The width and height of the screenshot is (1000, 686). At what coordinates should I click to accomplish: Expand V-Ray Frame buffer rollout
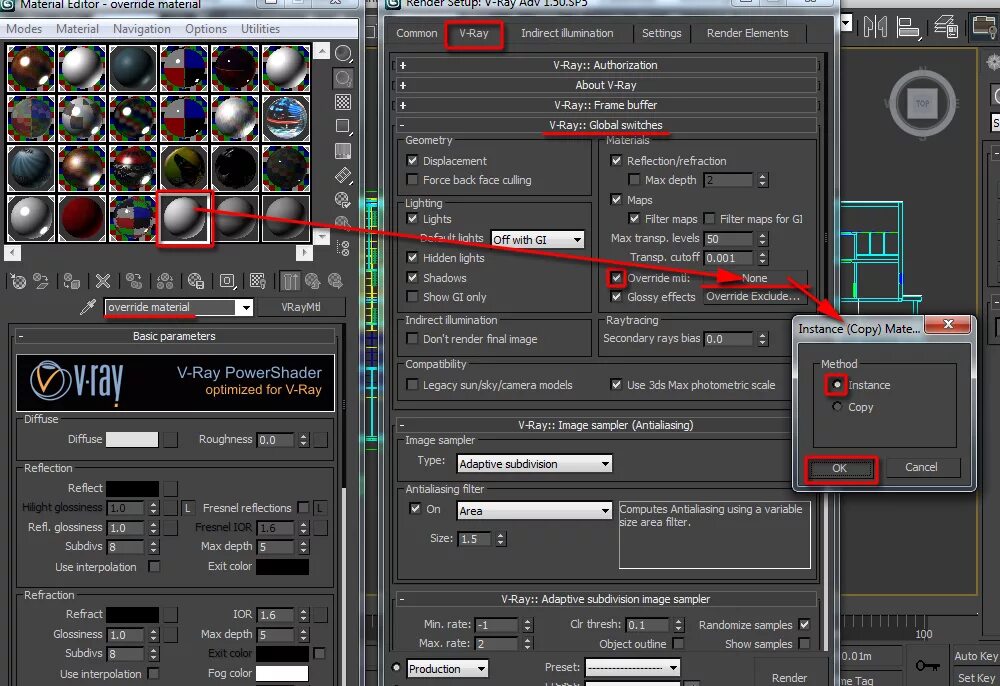tap(605, 105)
